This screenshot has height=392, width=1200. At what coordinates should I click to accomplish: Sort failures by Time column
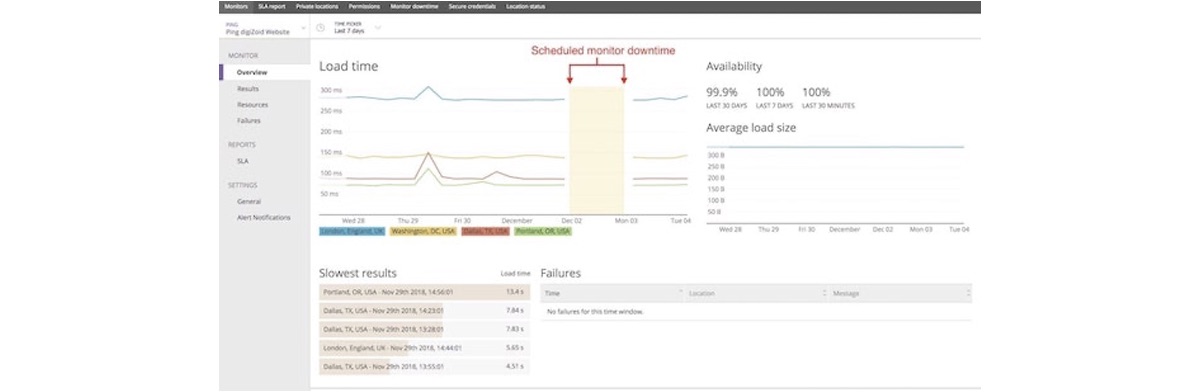click(x=611, y=293)
